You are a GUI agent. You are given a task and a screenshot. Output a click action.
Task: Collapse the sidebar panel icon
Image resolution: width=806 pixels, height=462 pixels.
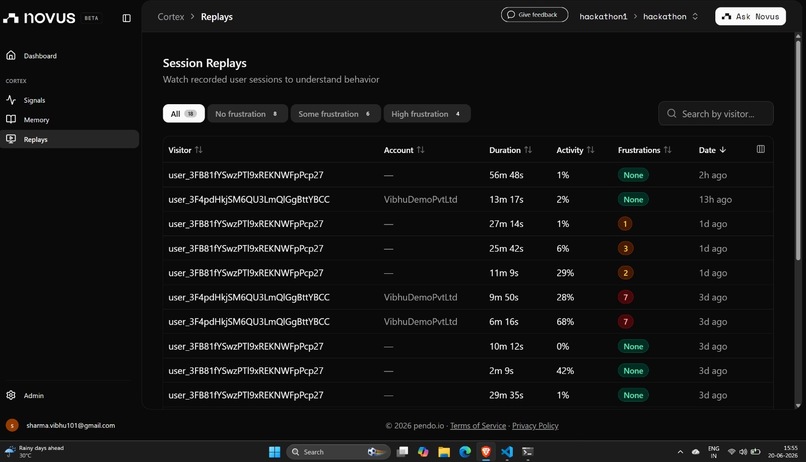(126, 18)
